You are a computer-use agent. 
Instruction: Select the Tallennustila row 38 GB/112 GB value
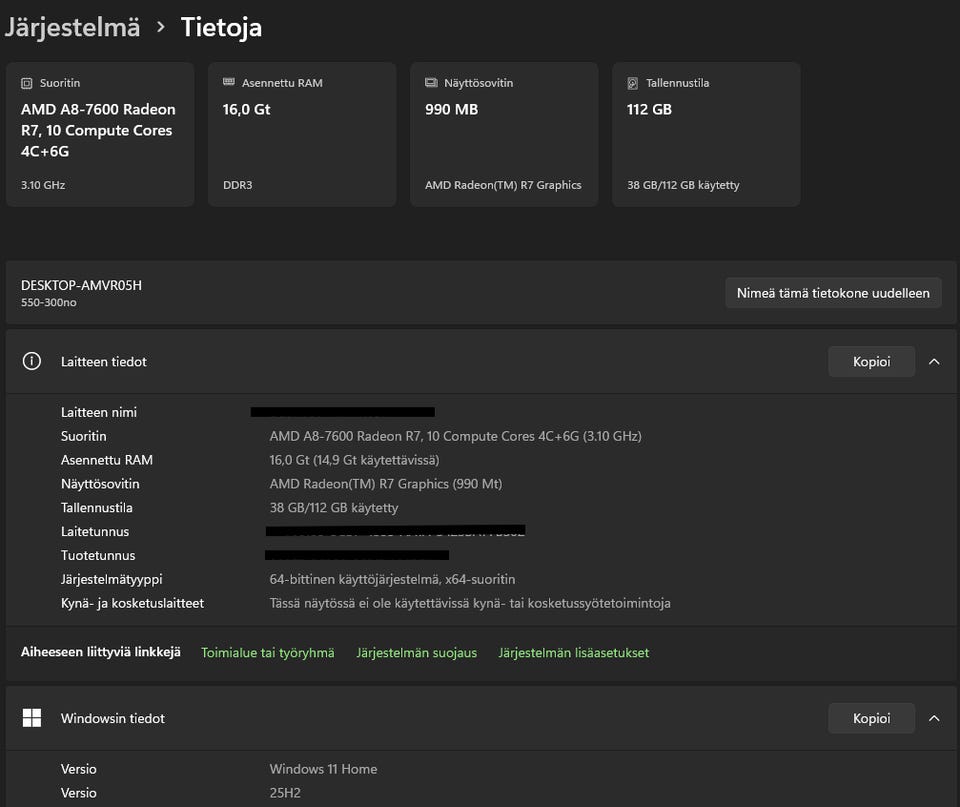coord(334,508)
